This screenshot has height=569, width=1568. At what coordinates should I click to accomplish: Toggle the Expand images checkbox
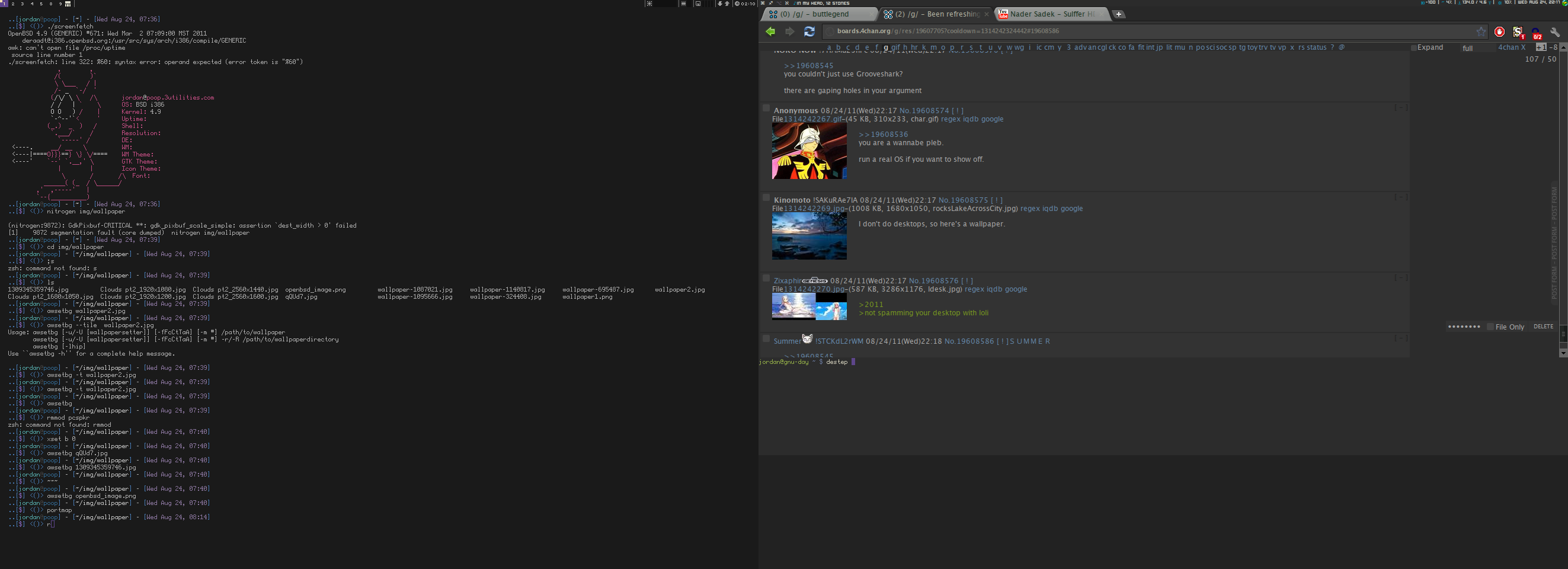[x=1413, y=47]
